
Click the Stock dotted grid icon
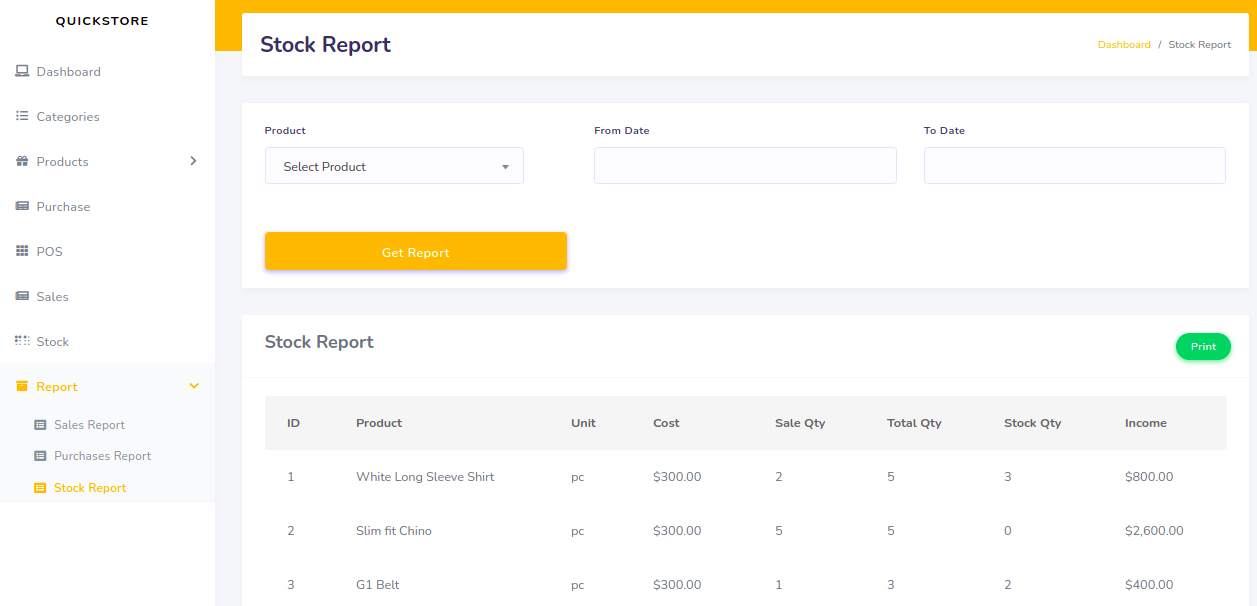point(22,341)
